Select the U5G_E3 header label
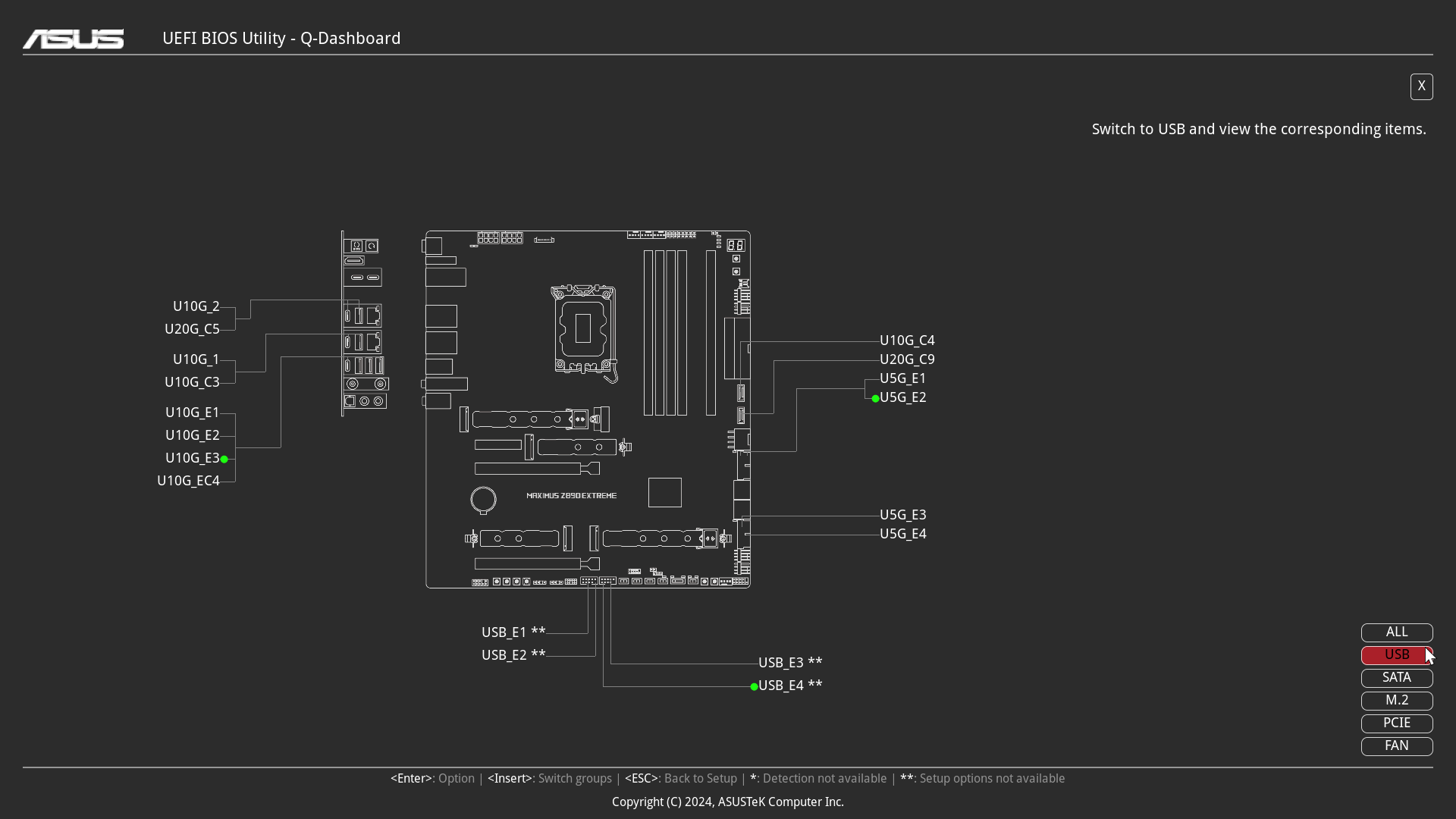Screen dimensions: 1456x819 903,515
